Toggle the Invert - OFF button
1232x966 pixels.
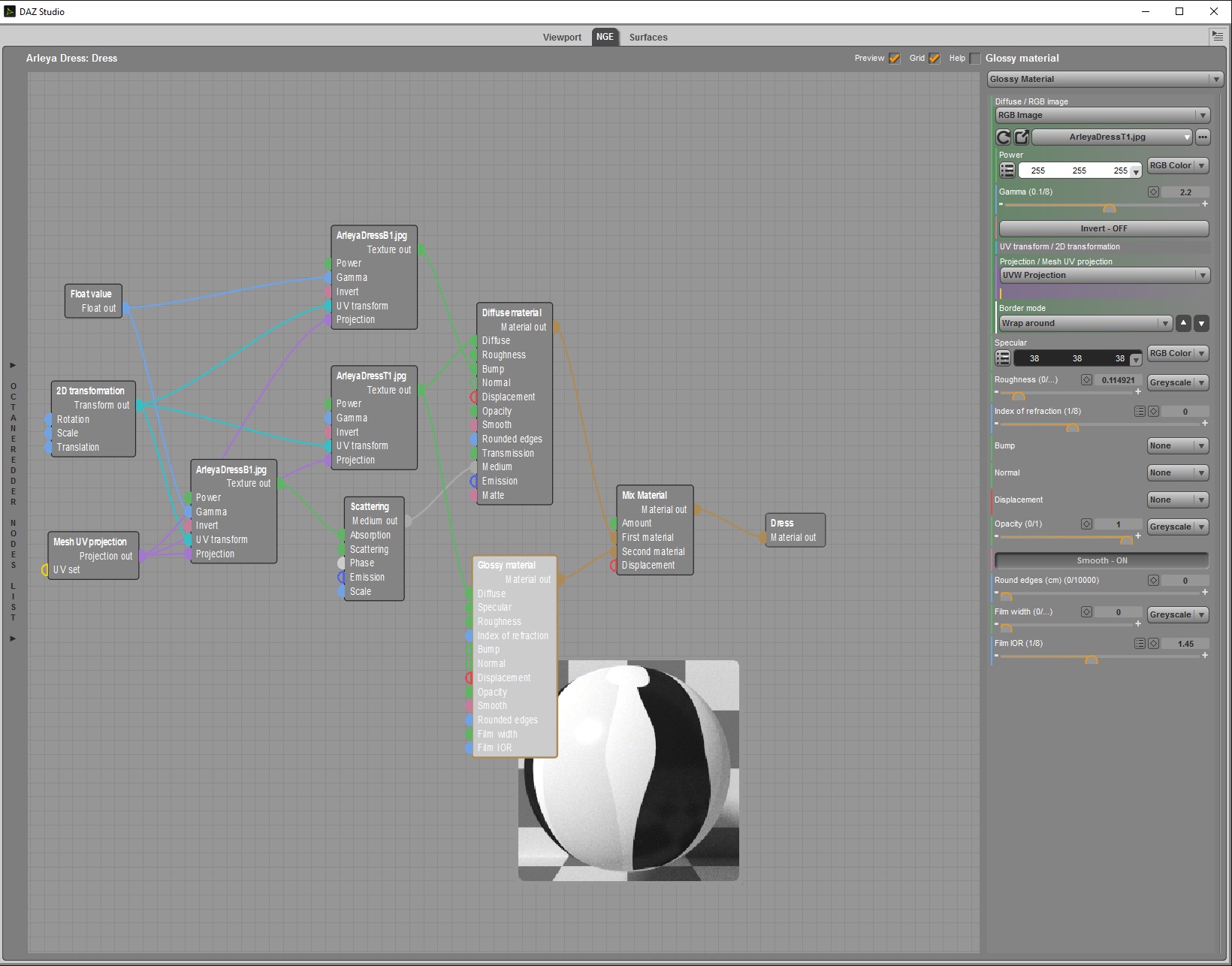click(1104, 228)
